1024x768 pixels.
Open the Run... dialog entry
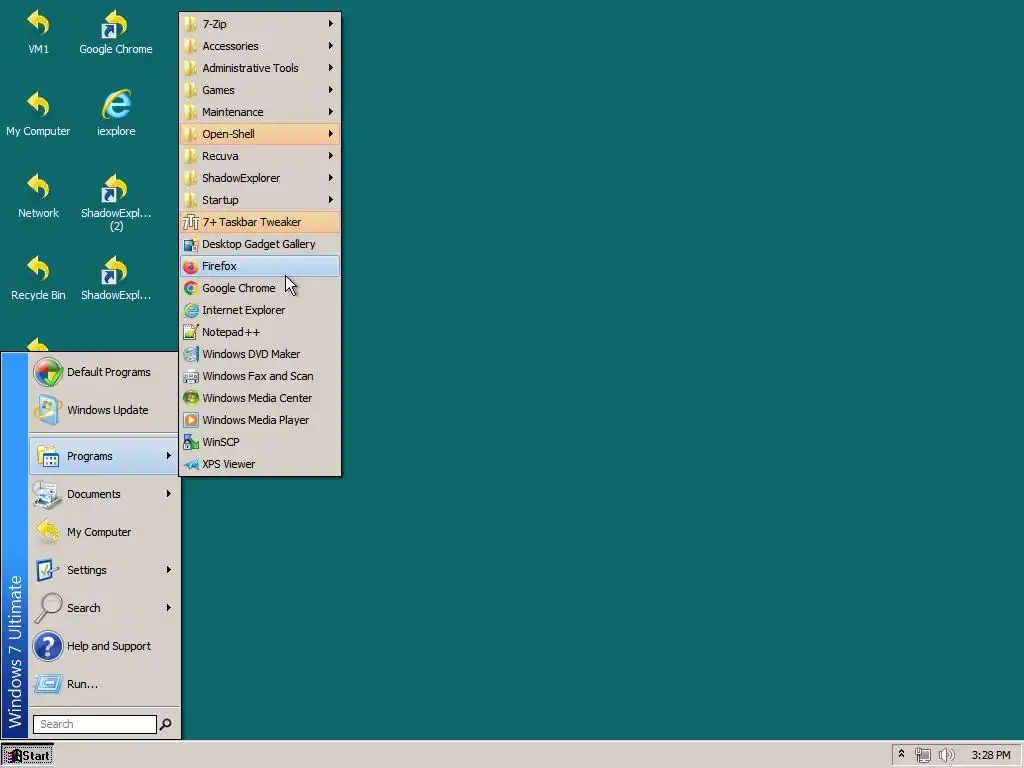pyautogui.click(x=104, y=684)
